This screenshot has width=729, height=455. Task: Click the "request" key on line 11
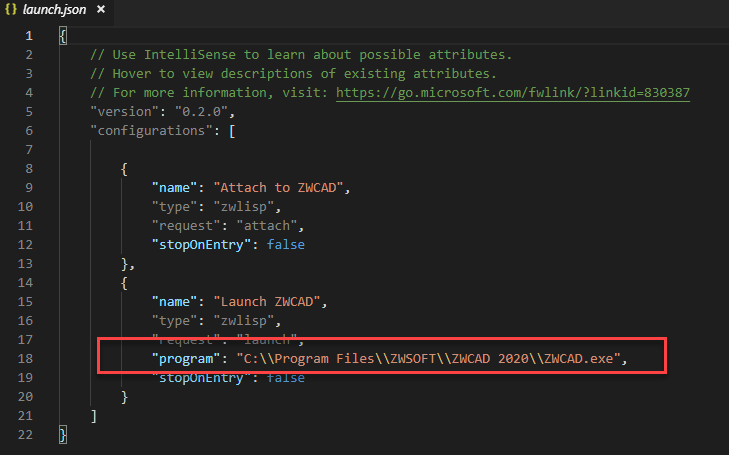(186, 226)
